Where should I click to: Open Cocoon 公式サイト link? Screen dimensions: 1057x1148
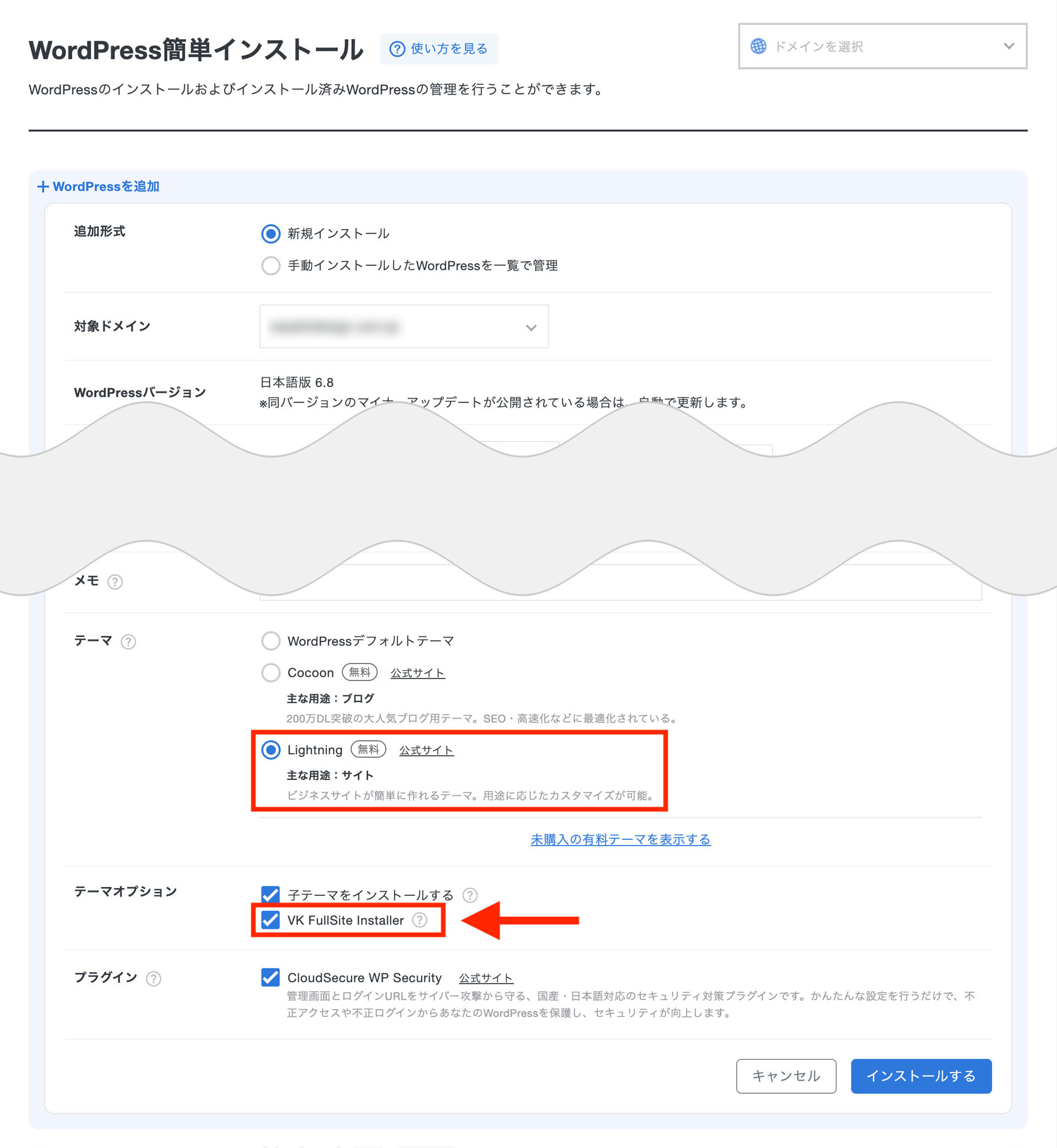coord(417,673)
